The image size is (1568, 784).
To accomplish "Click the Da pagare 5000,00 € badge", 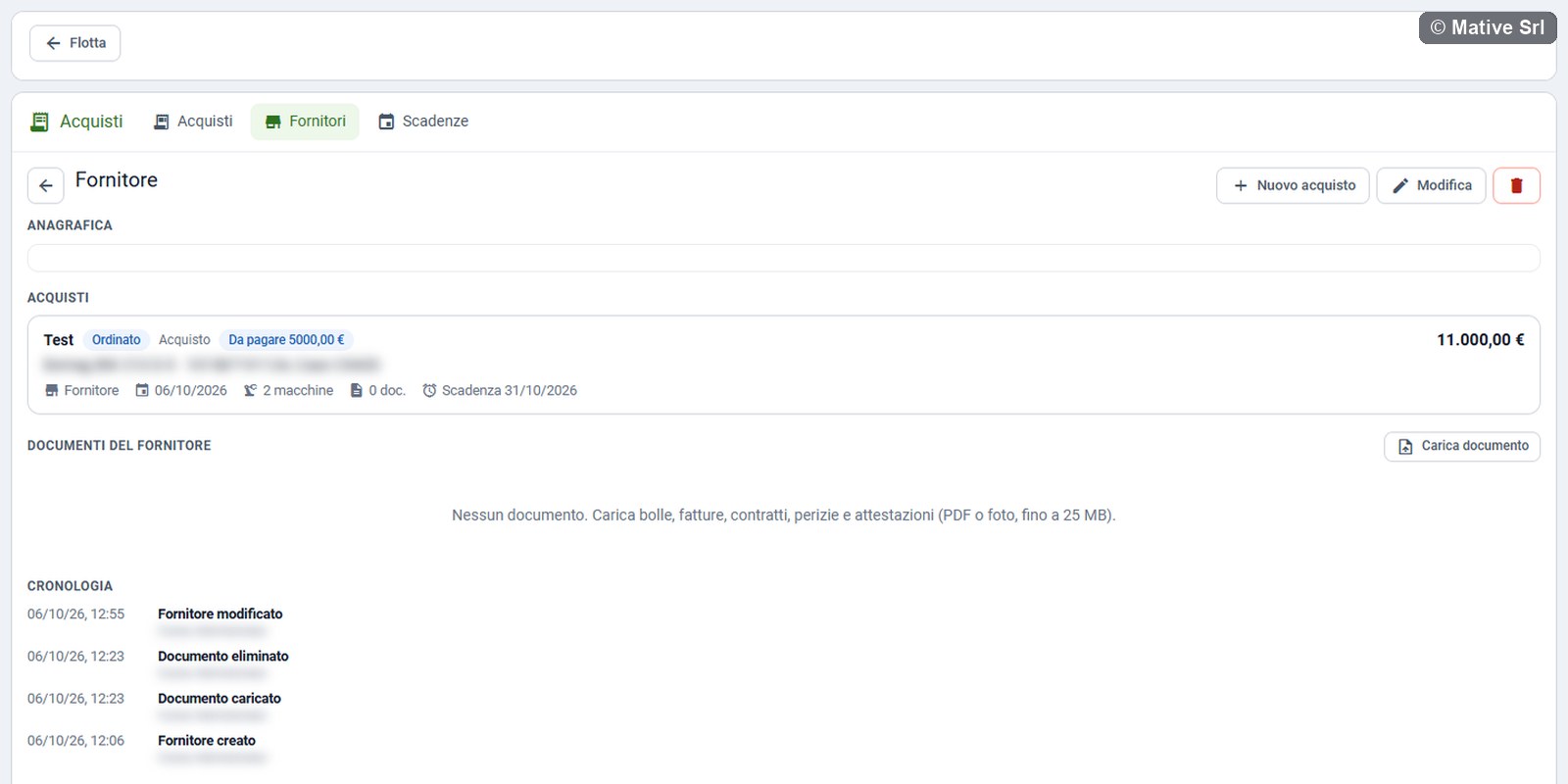I will pyautogui.click(x=286, y=340).
